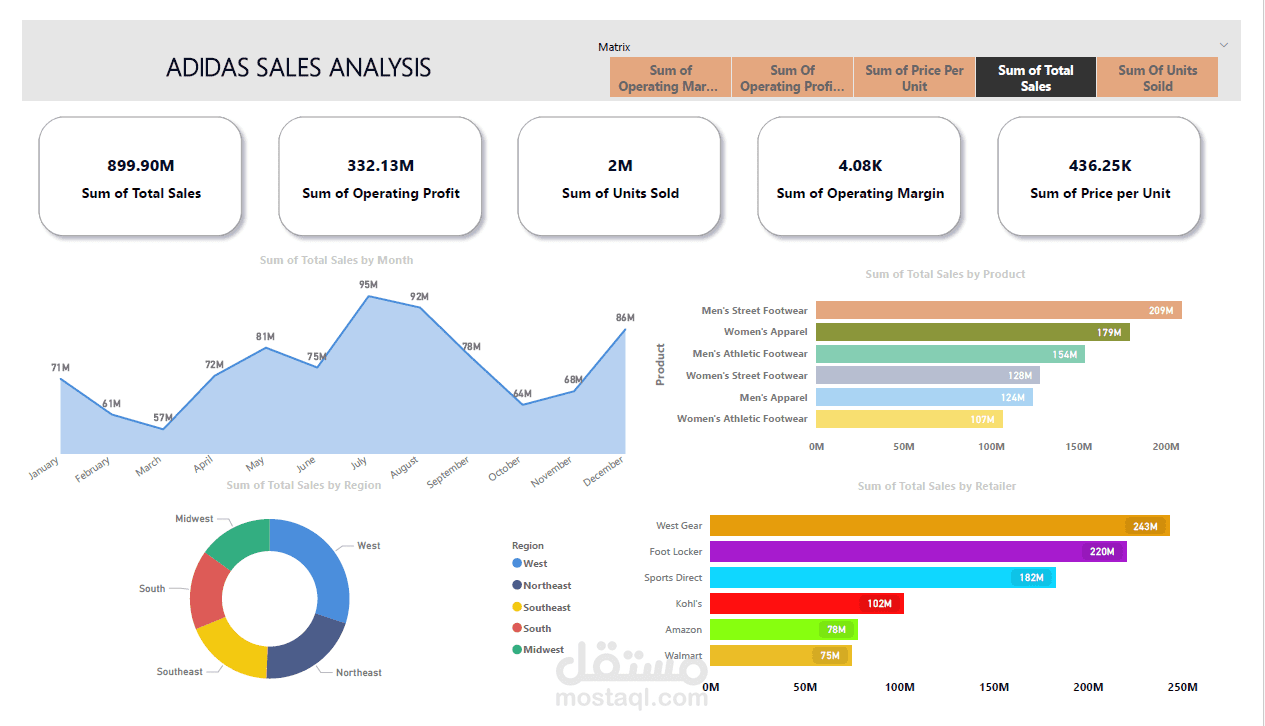Click the Midwest legend color dot
Screen dimensions: 1265x726
[x=517, y=650]
